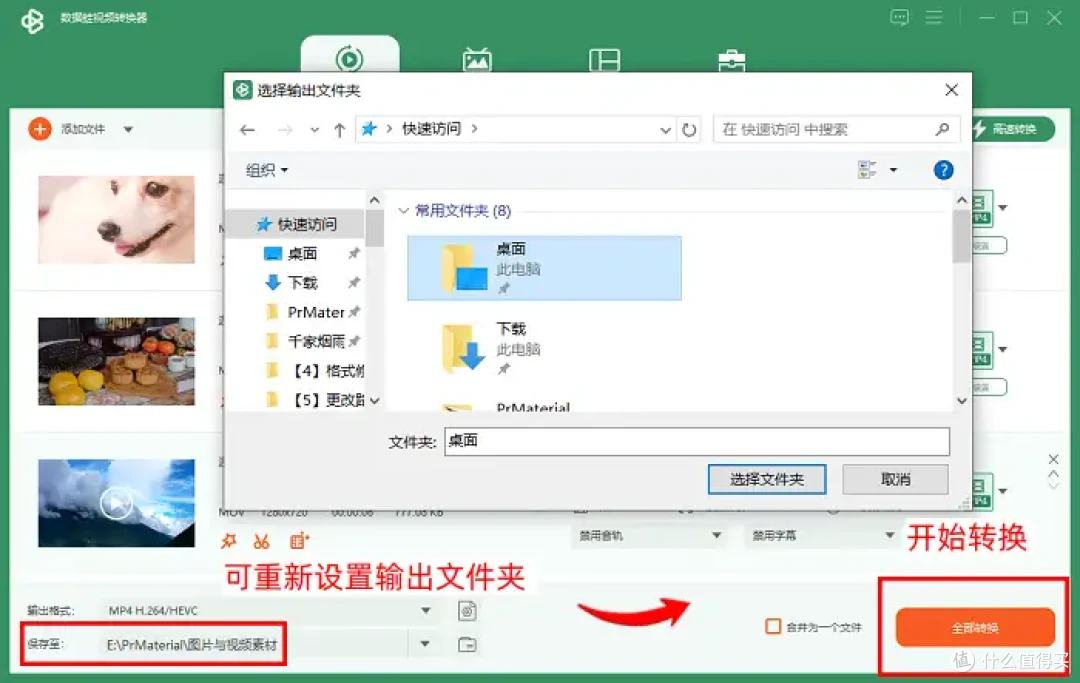The height and width of the screenshot is (683, 1080).
Task: Open dialog help question mark icon
Action: [943, 169]
